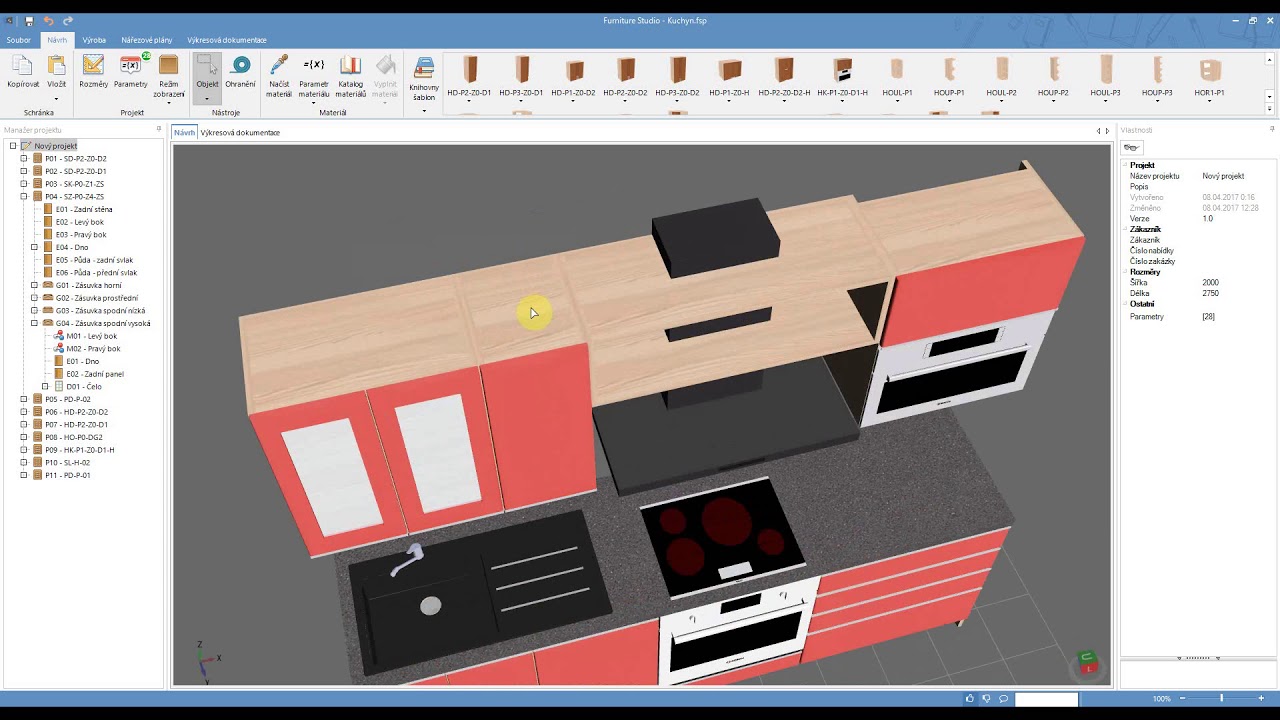Select E03 - Pravý bok in project tree
Image resolution: width=1280 pixels, height=720 pixels.
tap(80, 235)
